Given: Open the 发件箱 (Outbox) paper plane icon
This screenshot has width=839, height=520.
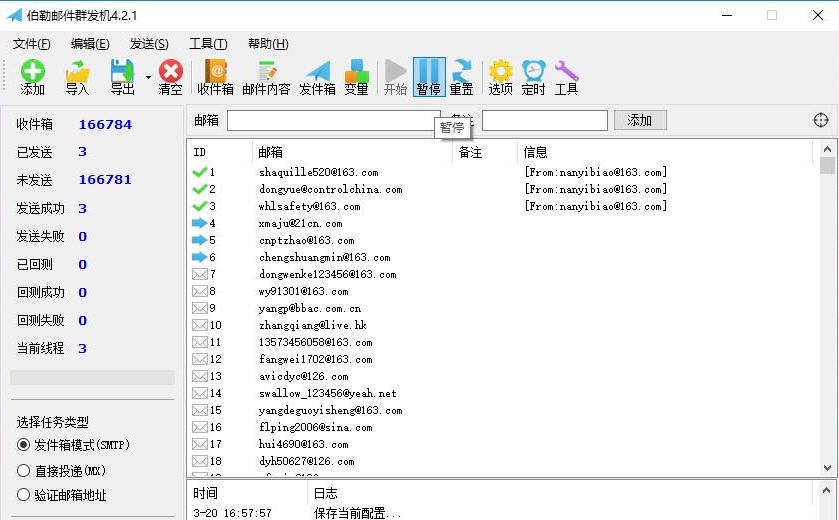Looking at the screenshot, I should tap(317, 78).
